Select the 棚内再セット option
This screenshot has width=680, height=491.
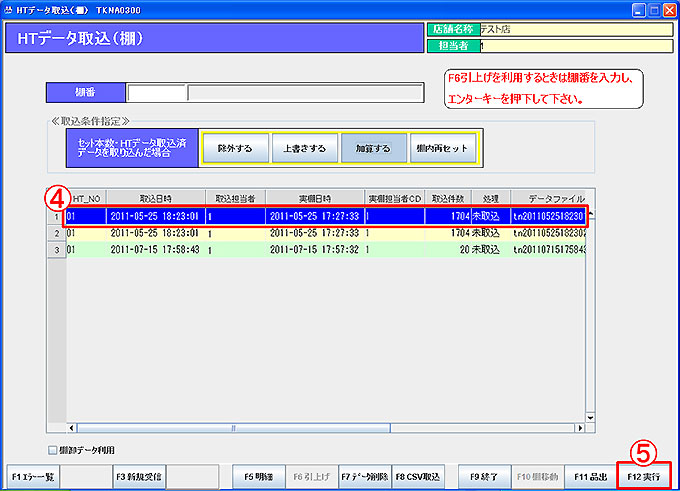(443, 149)
